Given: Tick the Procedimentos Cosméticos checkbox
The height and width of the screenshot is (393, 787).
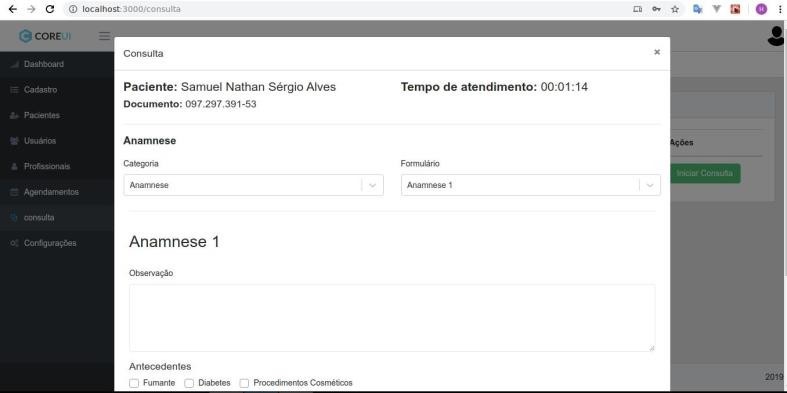Looking at the screenshot, I should click(244, 383).
